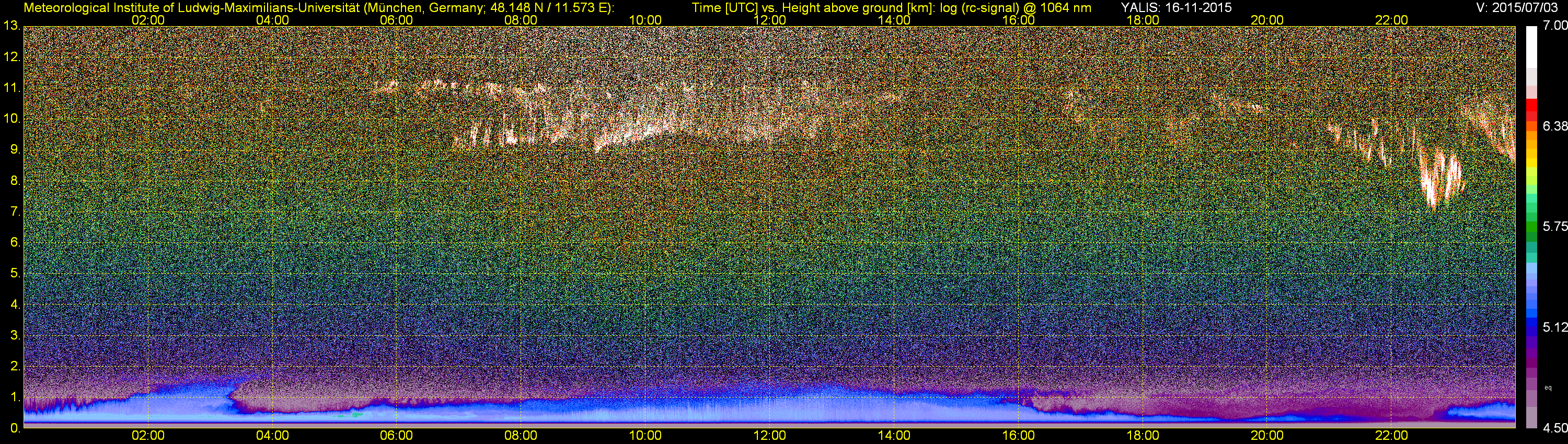Click the 12. height axis label
Screen dimensions: 1568x444
(11, 57)
